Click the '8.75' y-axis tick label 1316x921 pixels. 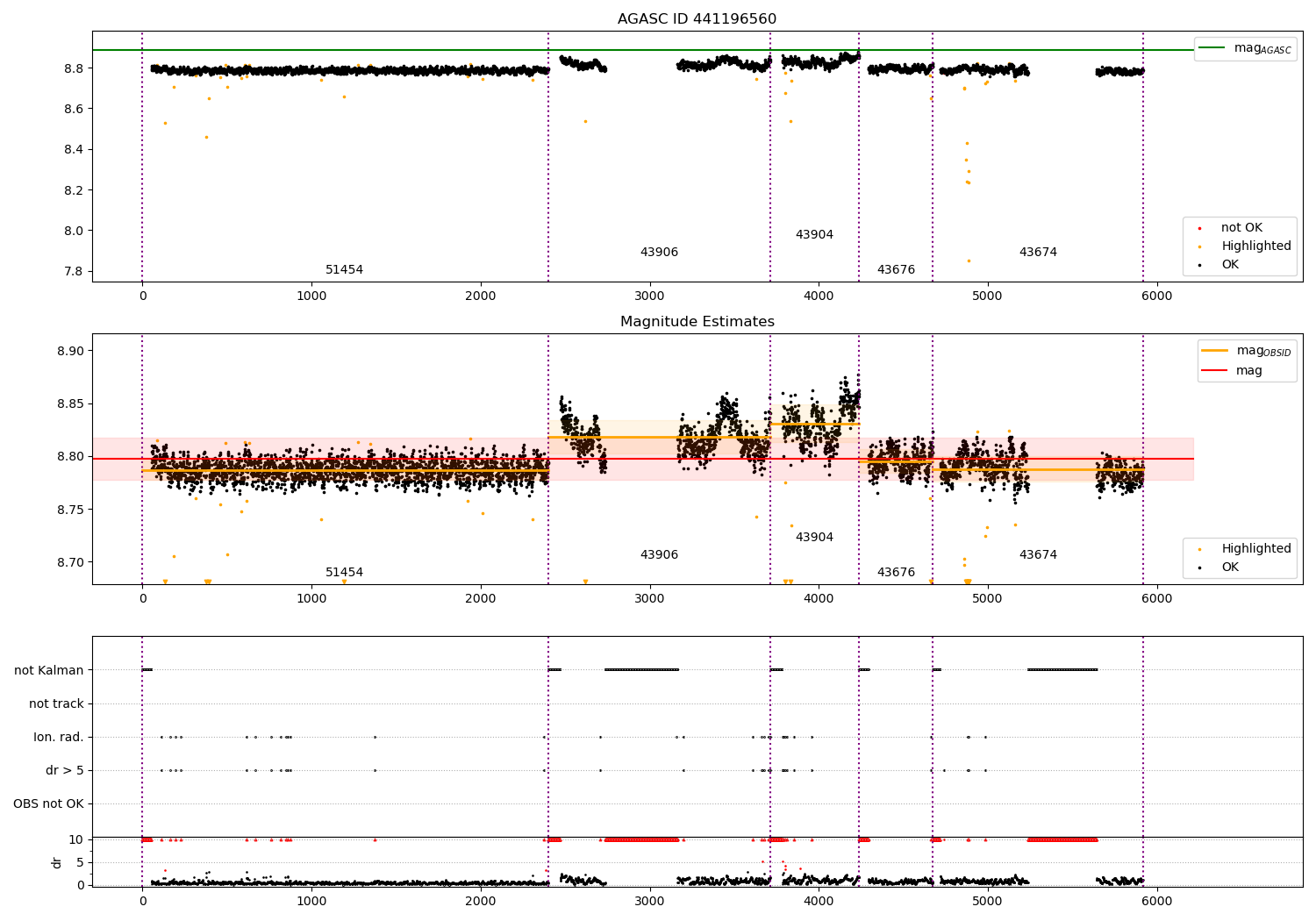click(70, 510)
